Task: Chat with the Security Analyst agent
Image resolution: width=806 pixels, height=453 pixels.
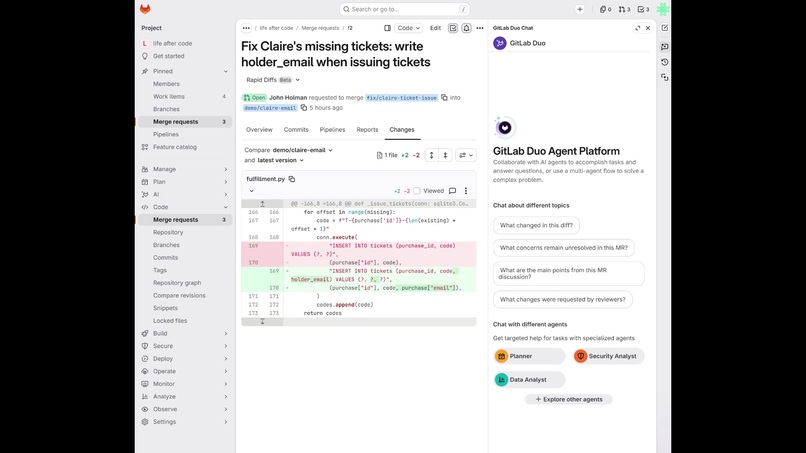Action: (x=608, y=356)
